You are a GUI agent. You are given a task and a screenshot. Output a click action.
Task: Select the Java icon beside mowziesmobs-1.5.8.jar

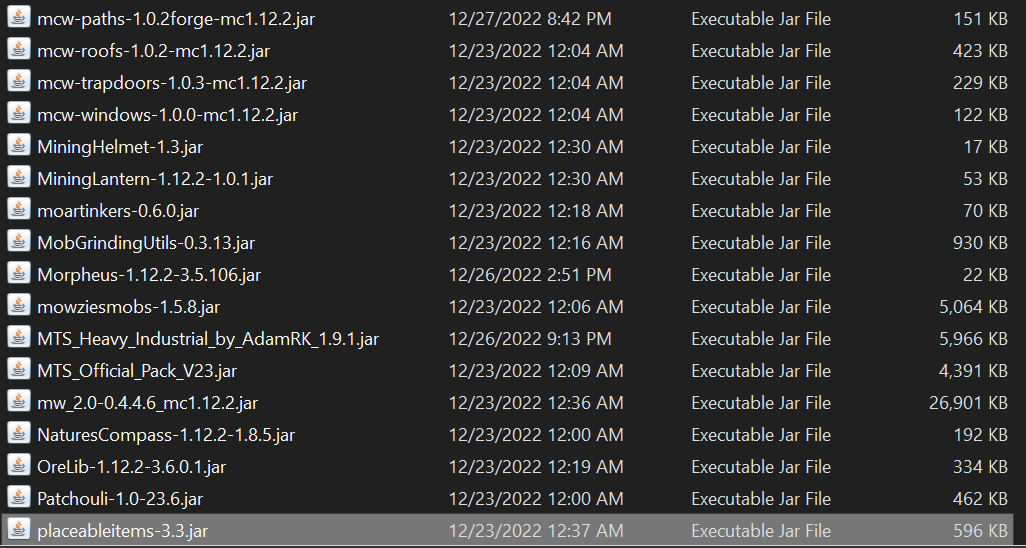tap(19, 306)
